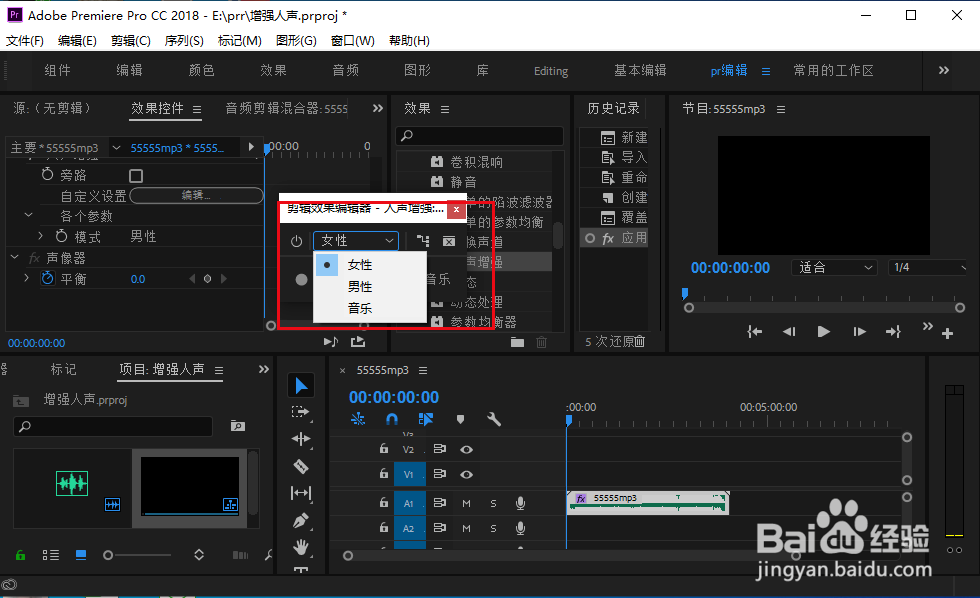Step forward one frame in Program monitor
The width and height of the screenshot is (980, 598).
pos(859,332)
